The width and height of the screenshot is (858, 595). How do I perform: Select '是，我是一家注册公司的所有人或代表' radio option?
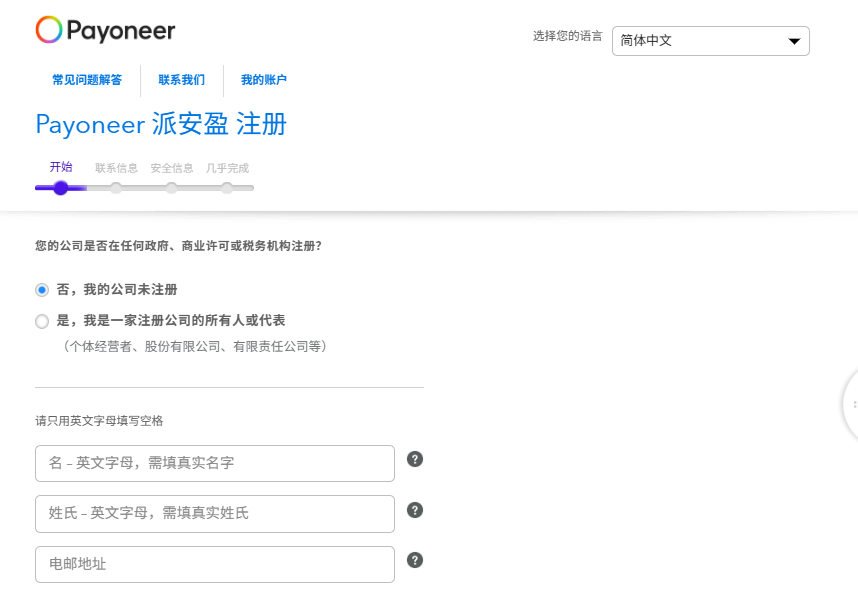point(42,321)
